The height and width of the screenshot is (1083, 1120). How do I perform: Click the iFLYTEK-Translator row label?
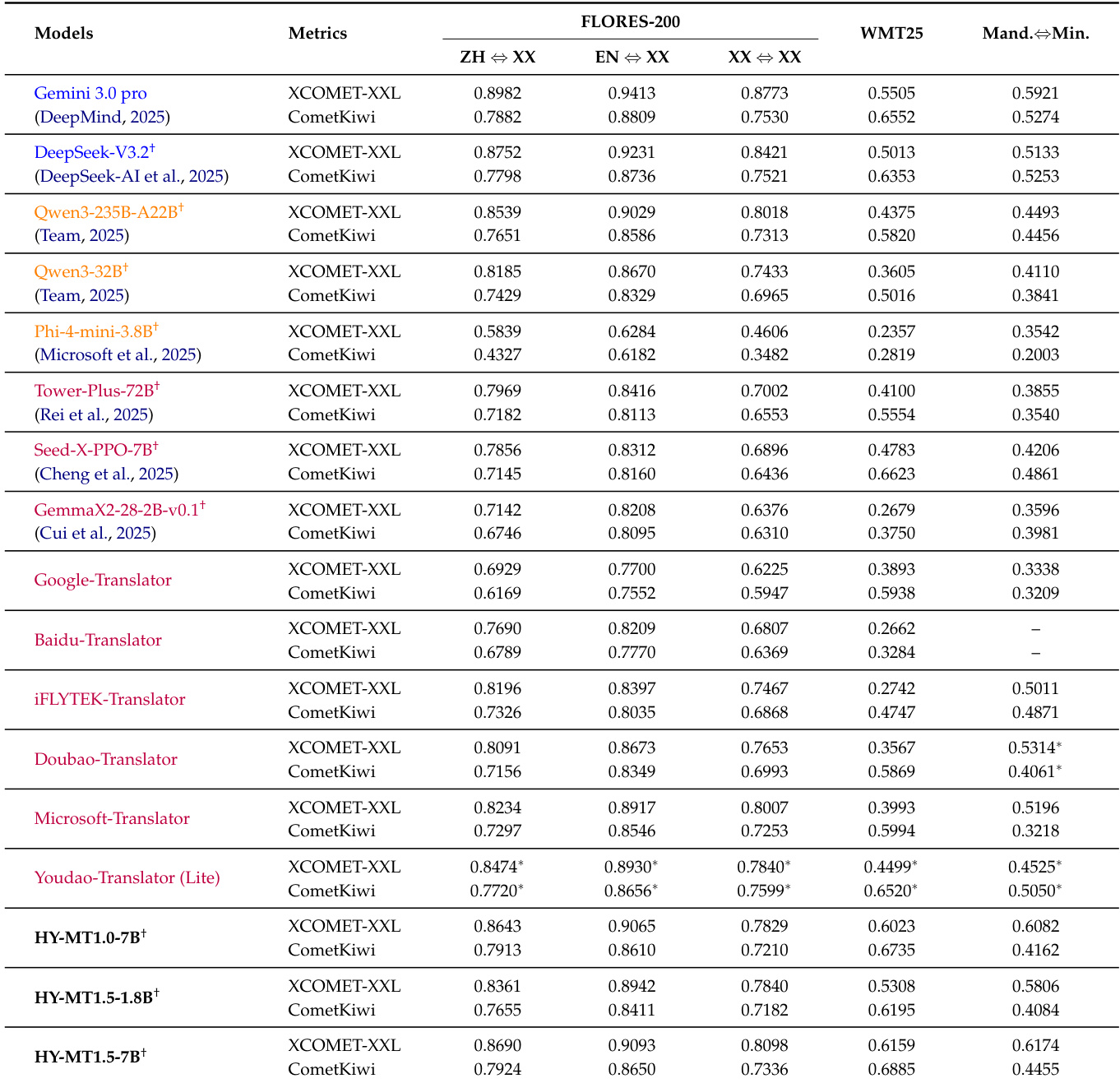point(109,700)
